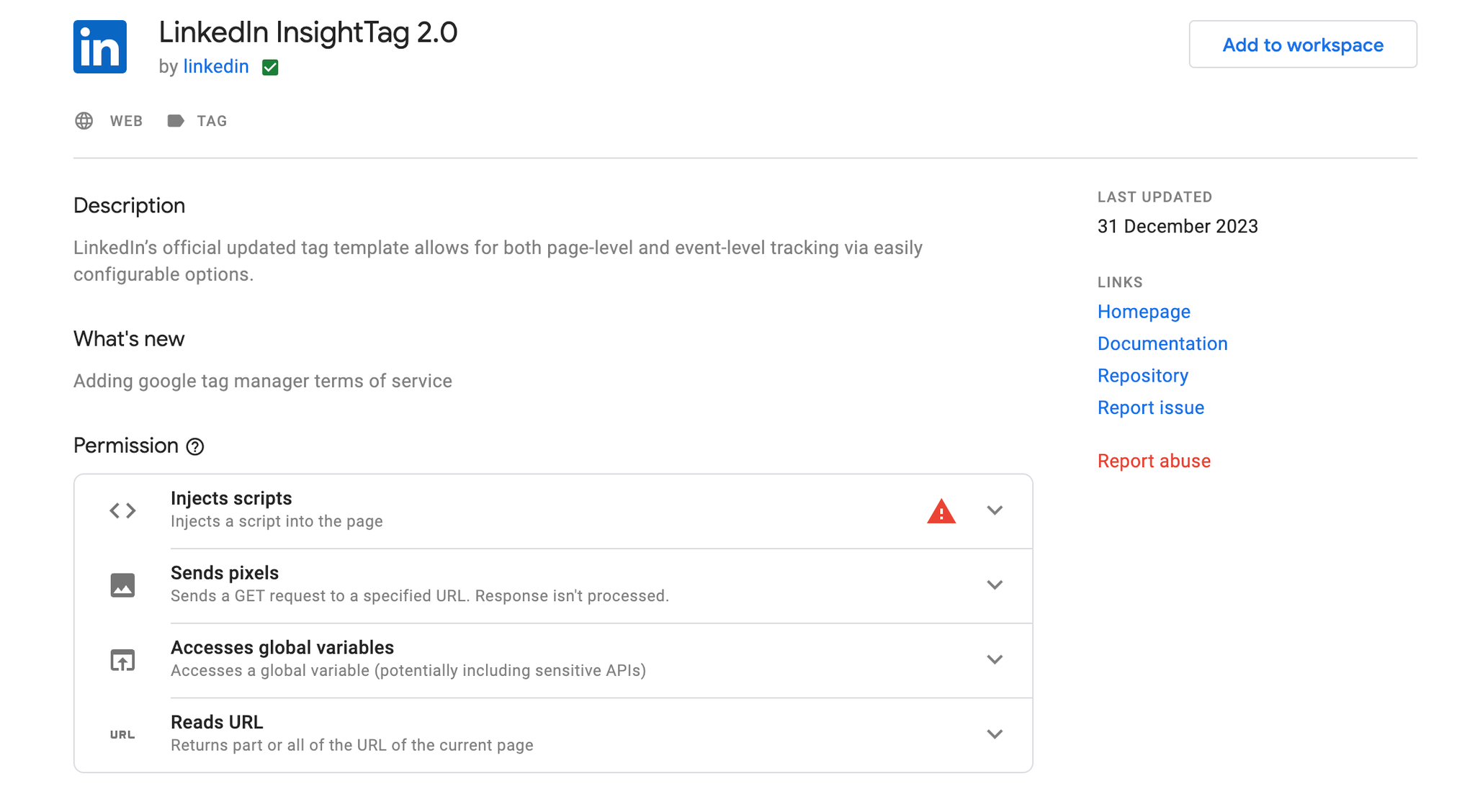The width and height of the screenshot is (1475, 812).
Task: Click the Sends pixels permission title
Action: click(x=225, y=573)
